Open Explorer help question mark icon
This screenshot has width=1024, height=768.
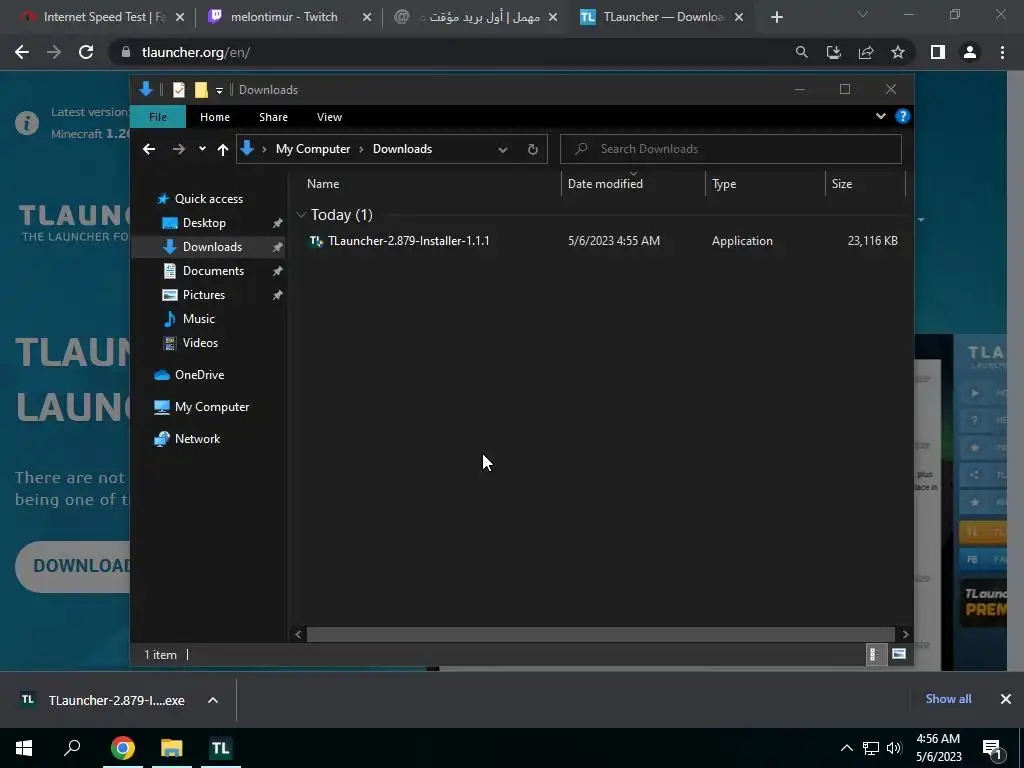(903, 116)
